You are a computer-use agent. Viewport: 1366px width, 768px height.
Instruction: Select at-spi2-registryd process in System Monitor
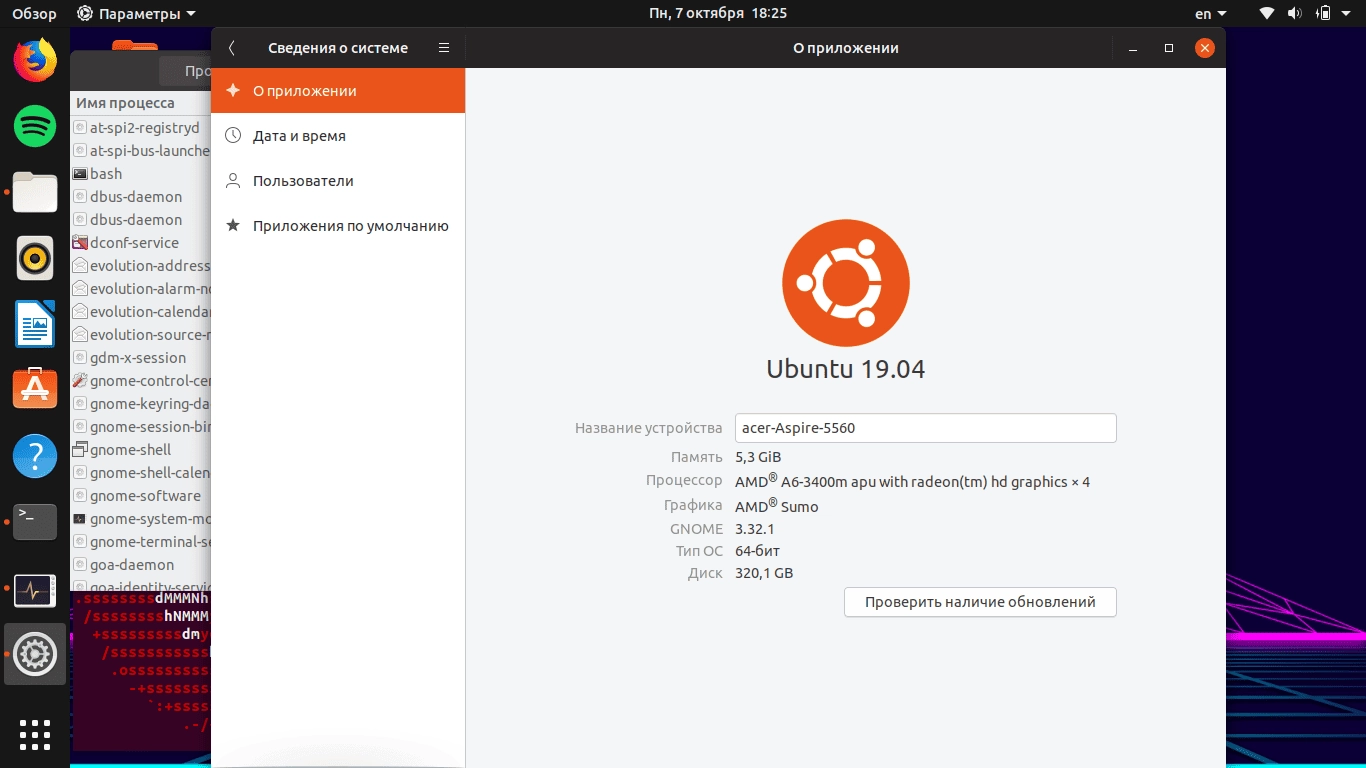141,128
